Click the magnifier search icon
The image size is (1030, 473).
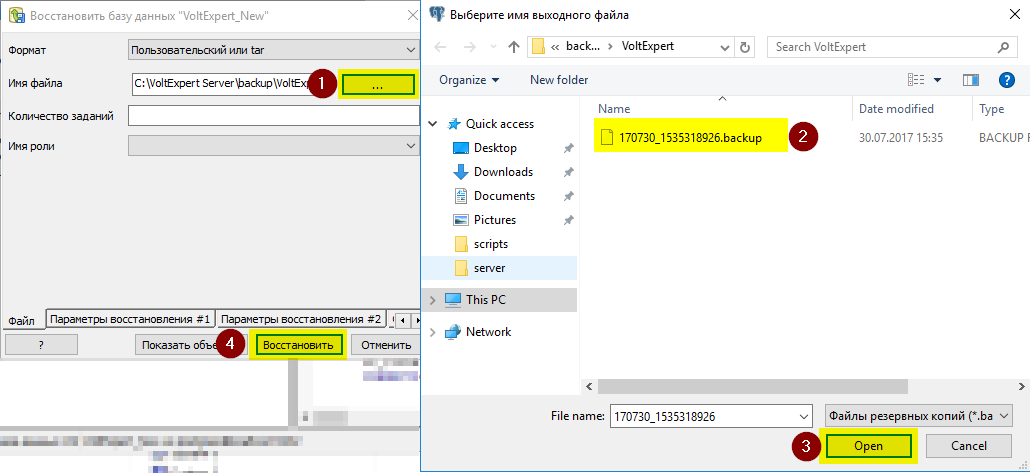click(1002, 47)
